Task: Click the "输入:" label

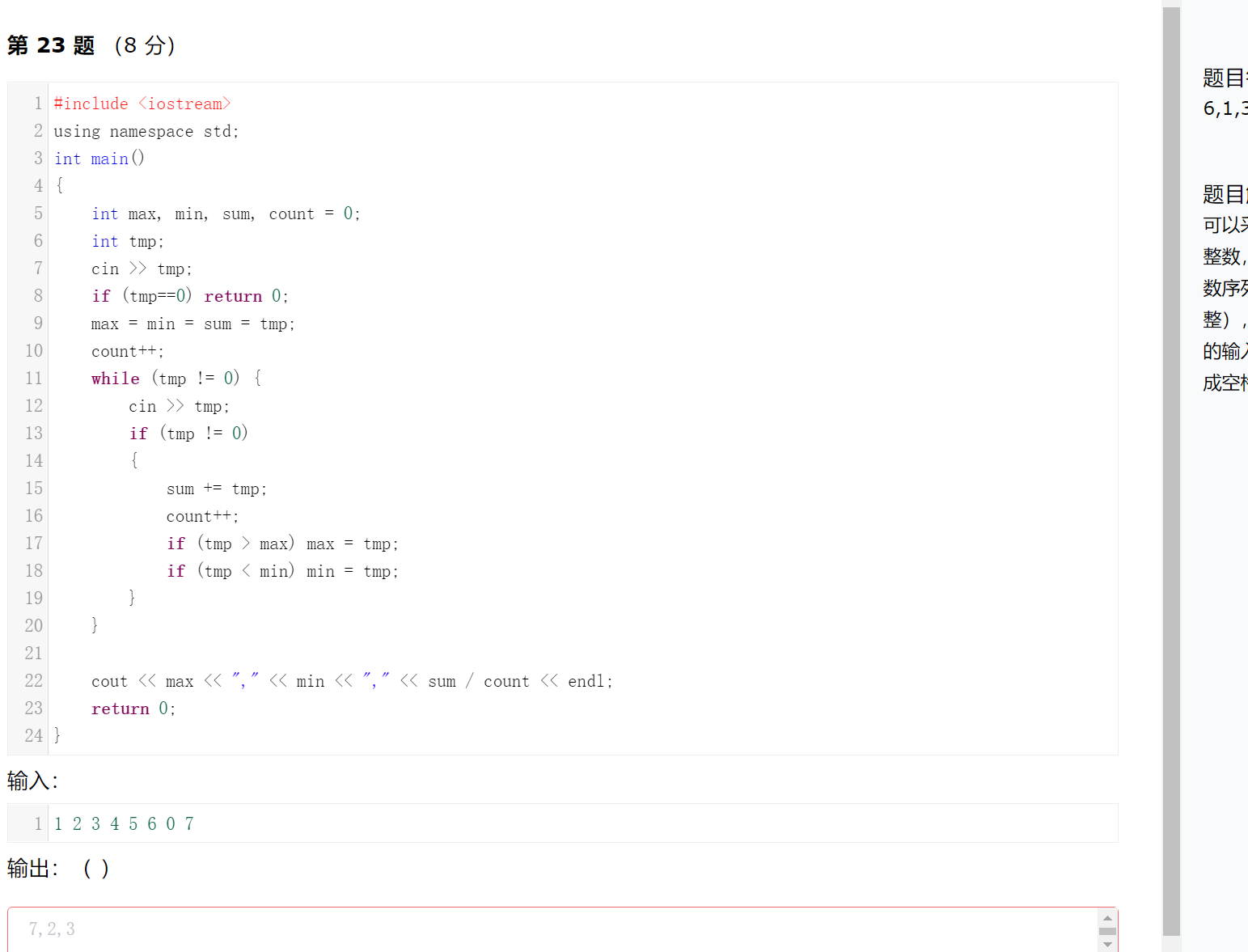Action: pos(32,781)
